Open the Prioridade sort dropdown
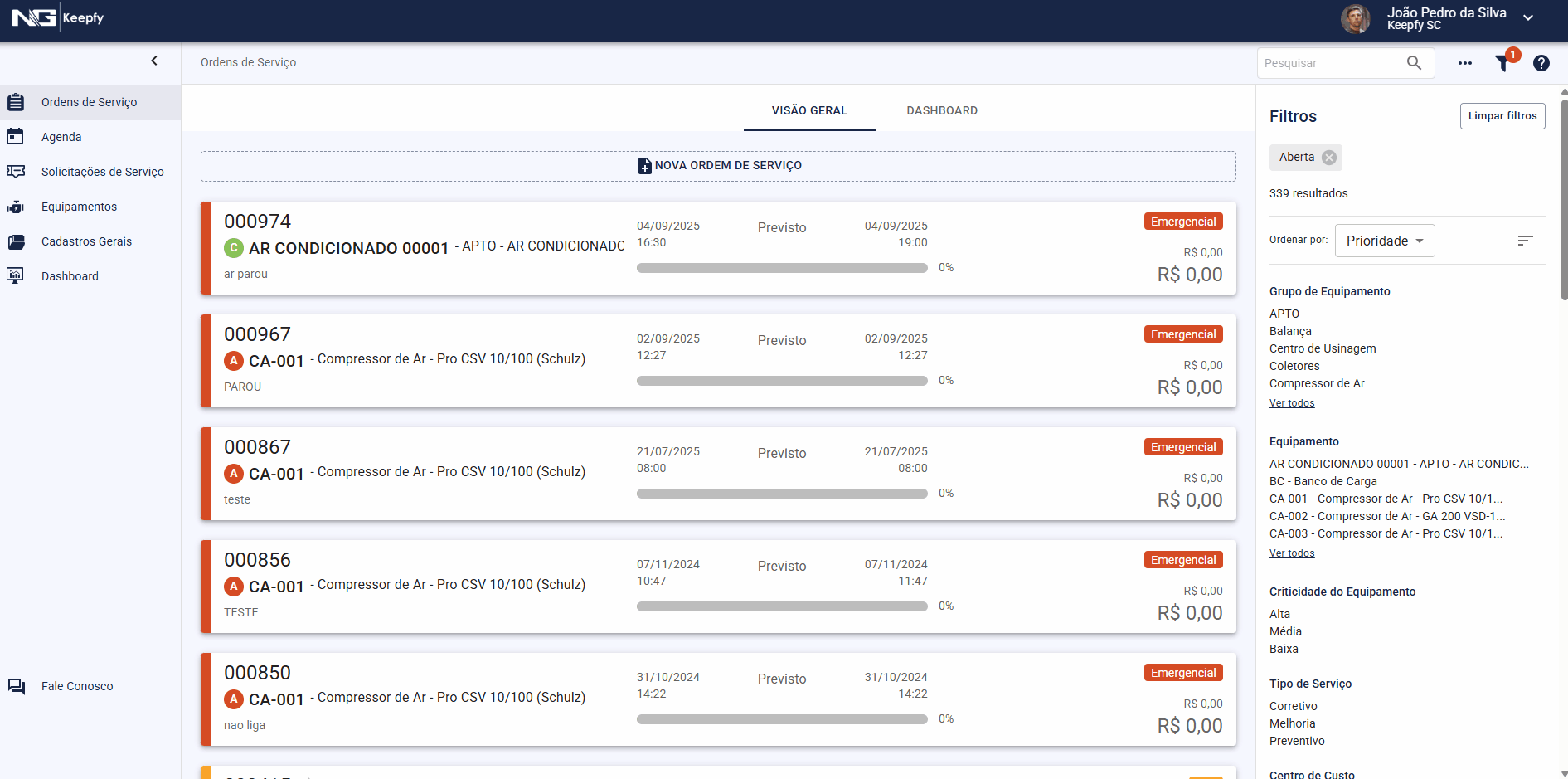This screenshot has height=779, width=1568. pyautogui.click(x=1384, y=241)
